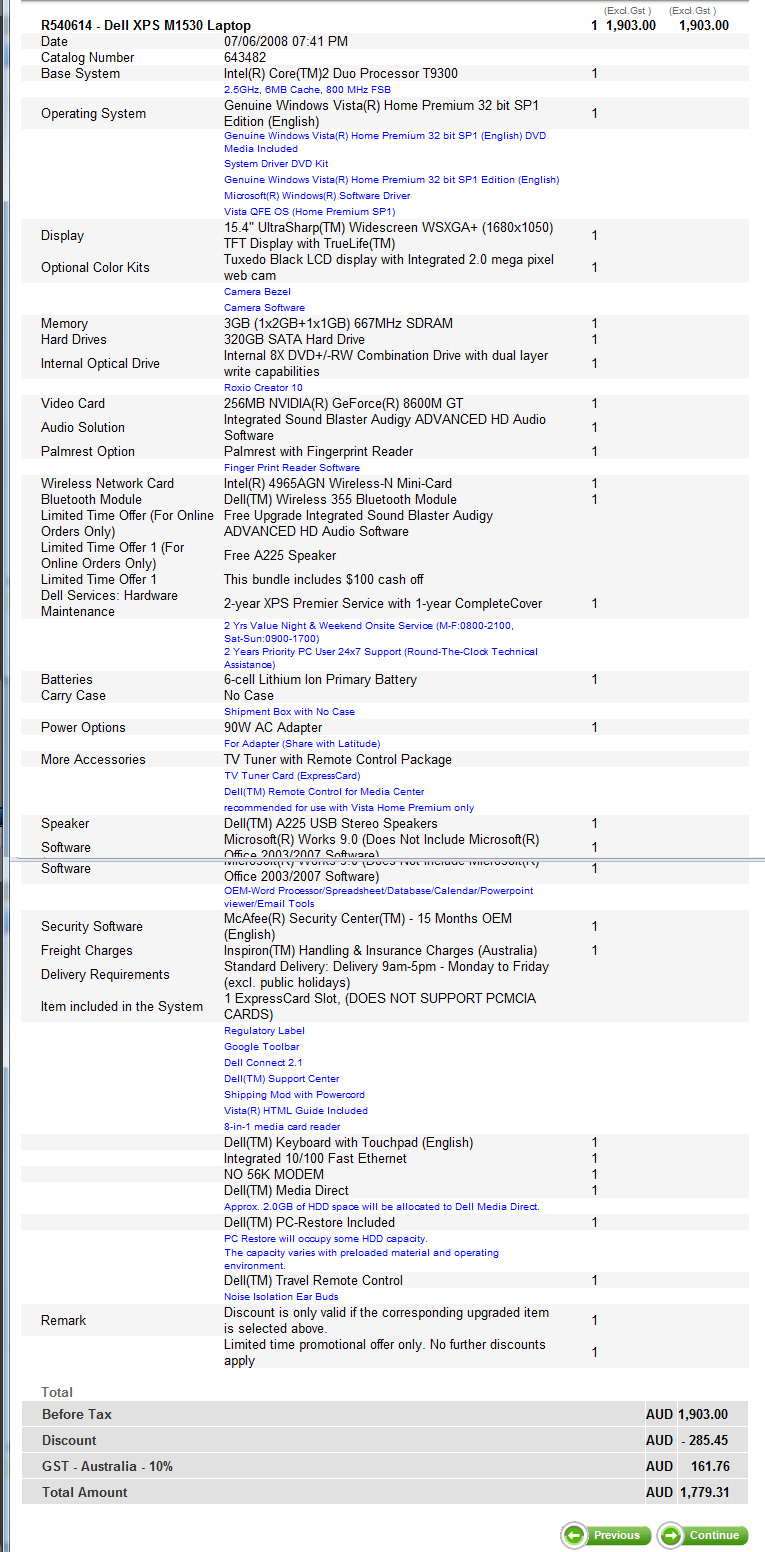Select 3GB (1x2GB+1x1GB) 667MHz SDRAM text

click(338, 323)
